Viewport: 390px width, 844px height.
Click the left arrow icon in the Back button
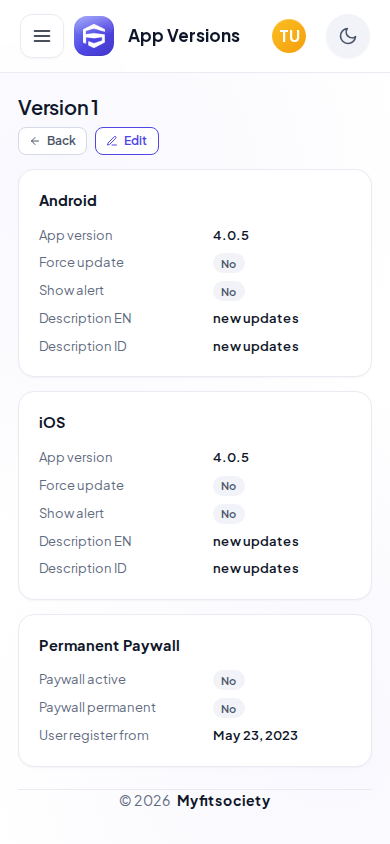click(35, 141)
